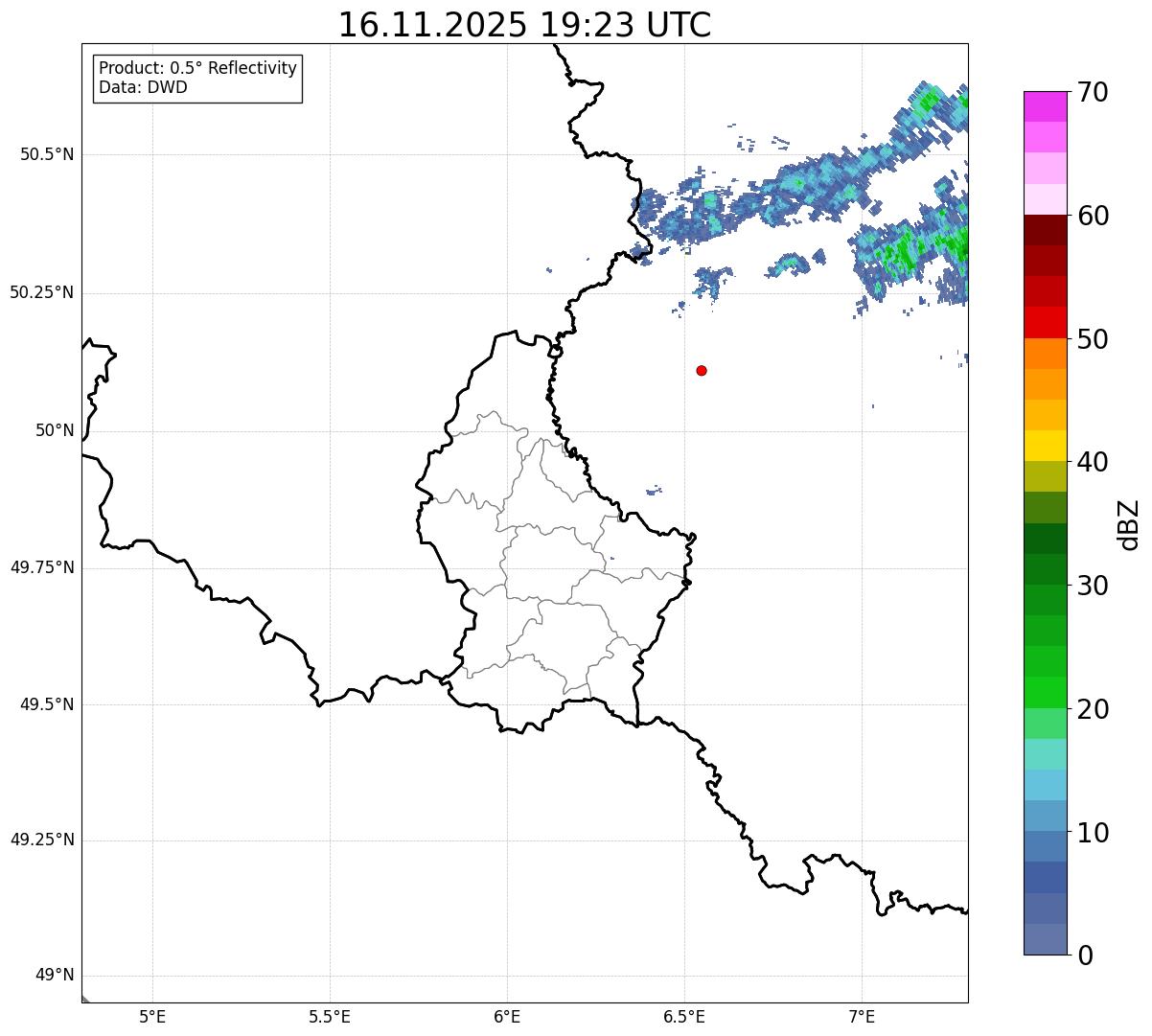The width and height of the screenshot is (1152, 1036).
Task: Select the 'Product: 0.5° Reflectivity' label
Action: click(198, 69)
